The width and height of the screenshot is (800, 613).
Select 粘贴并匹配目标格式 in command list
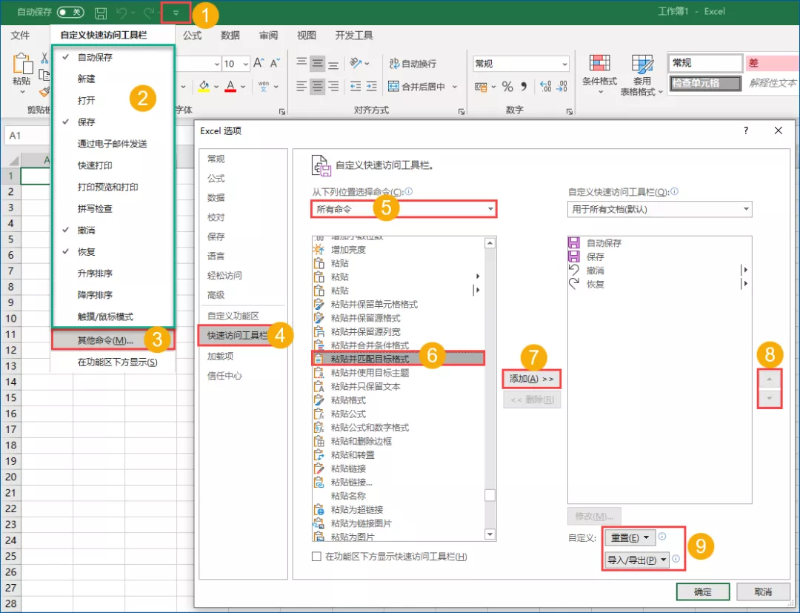tap(398, 359)
